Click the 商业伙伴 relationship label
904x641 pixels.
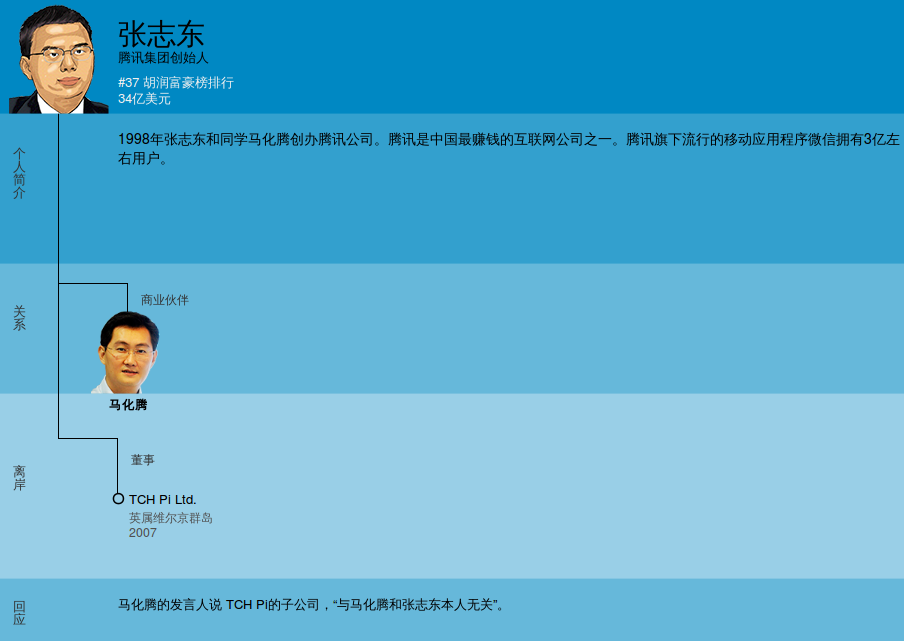(164, 300)
